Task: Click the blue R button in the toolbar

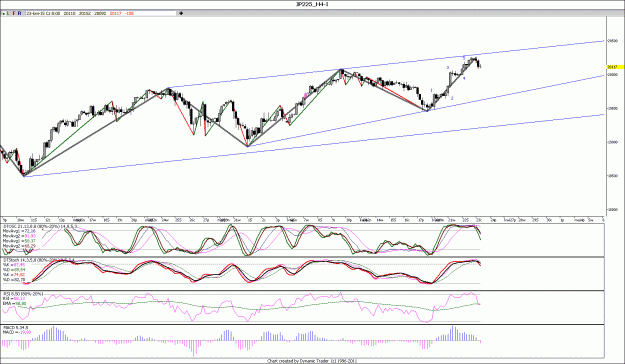Action: click(x=20, y=14)
